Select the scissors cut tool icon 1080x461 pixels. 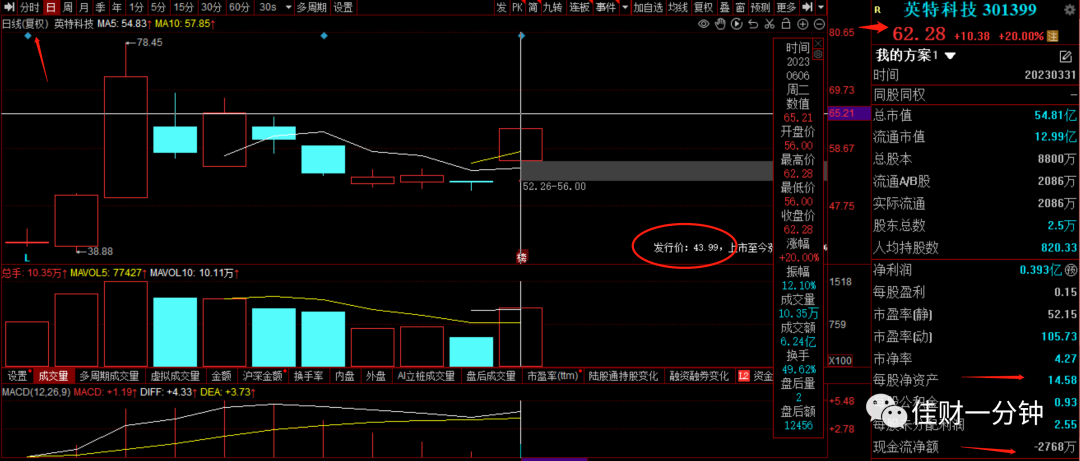769,24
